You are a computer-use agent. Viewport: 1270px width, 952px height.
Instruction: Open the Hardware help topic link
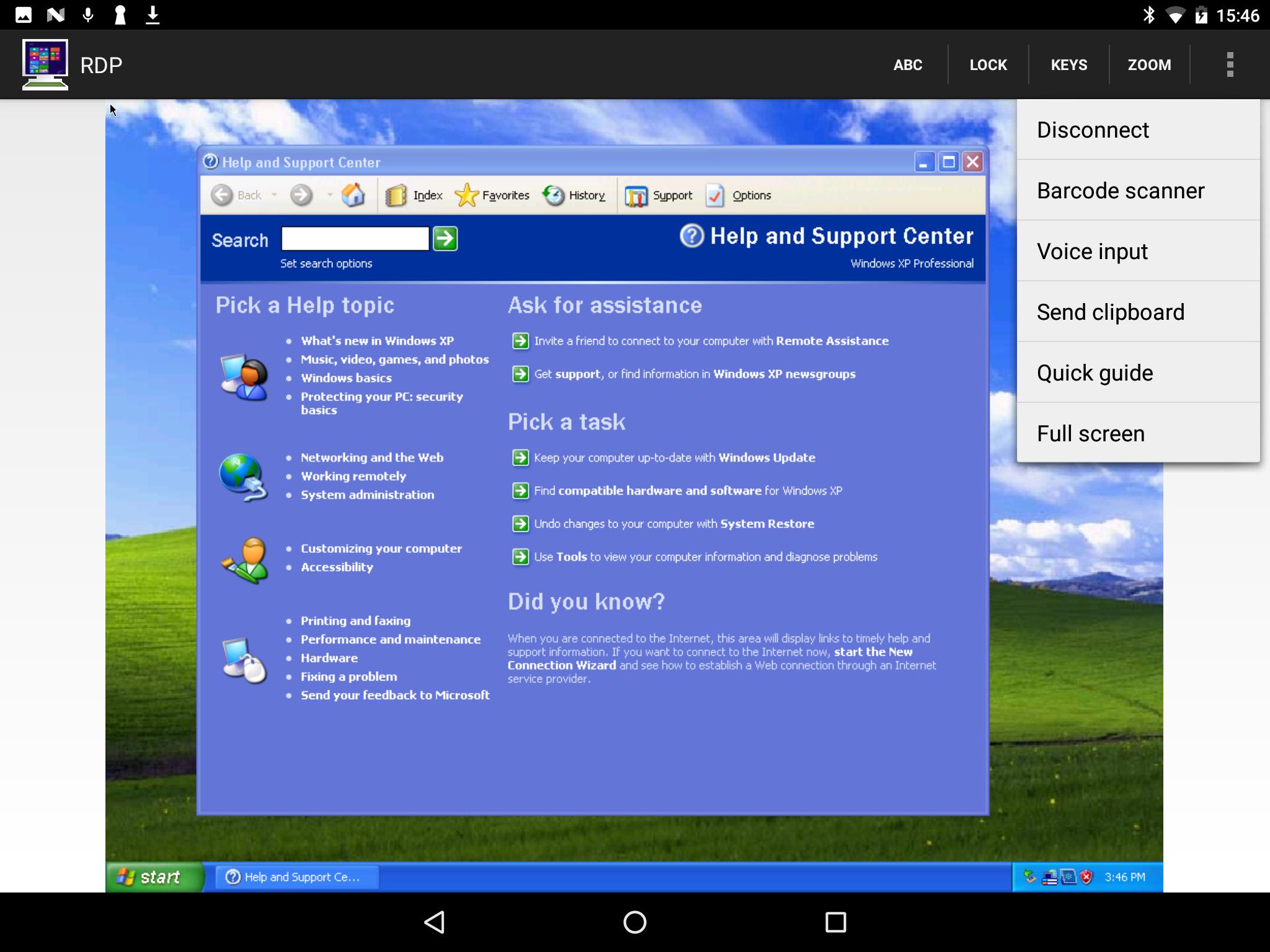pos(329,658)
